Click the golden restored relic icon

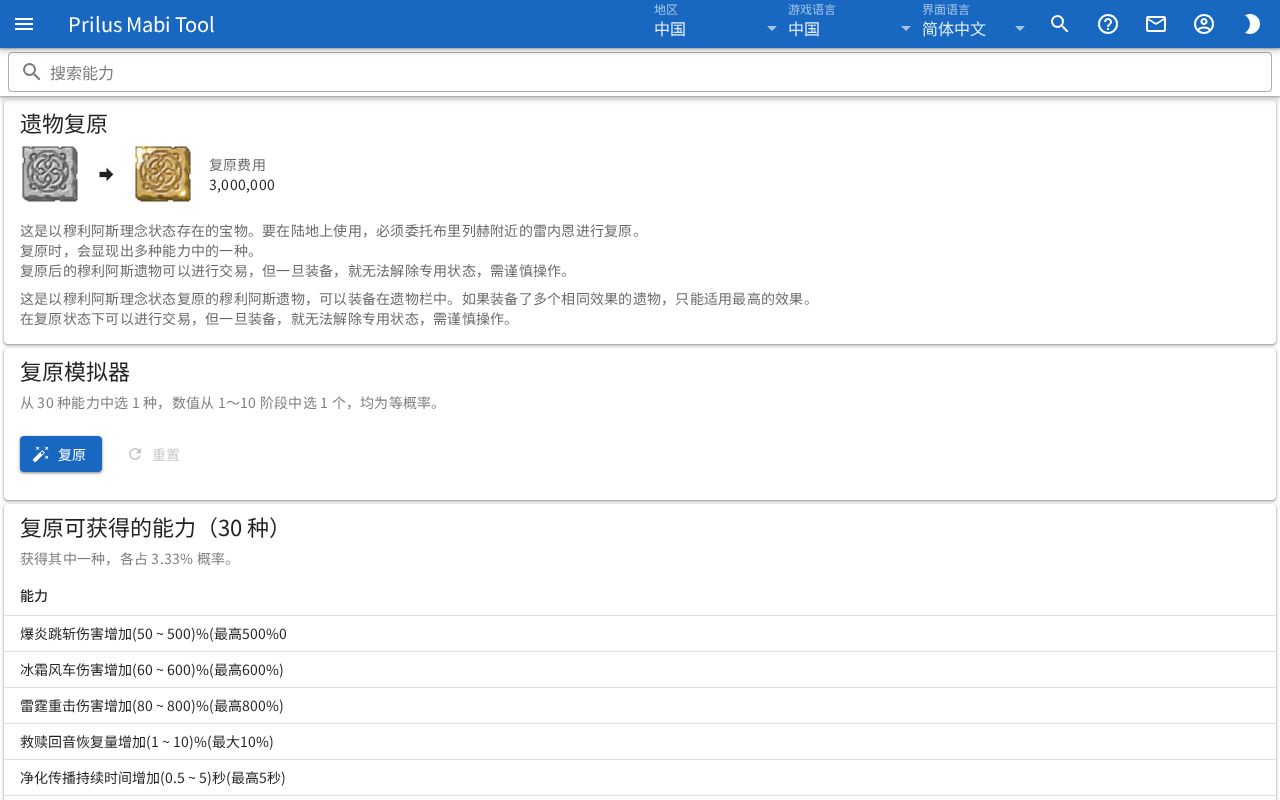(x=163, y=174)
